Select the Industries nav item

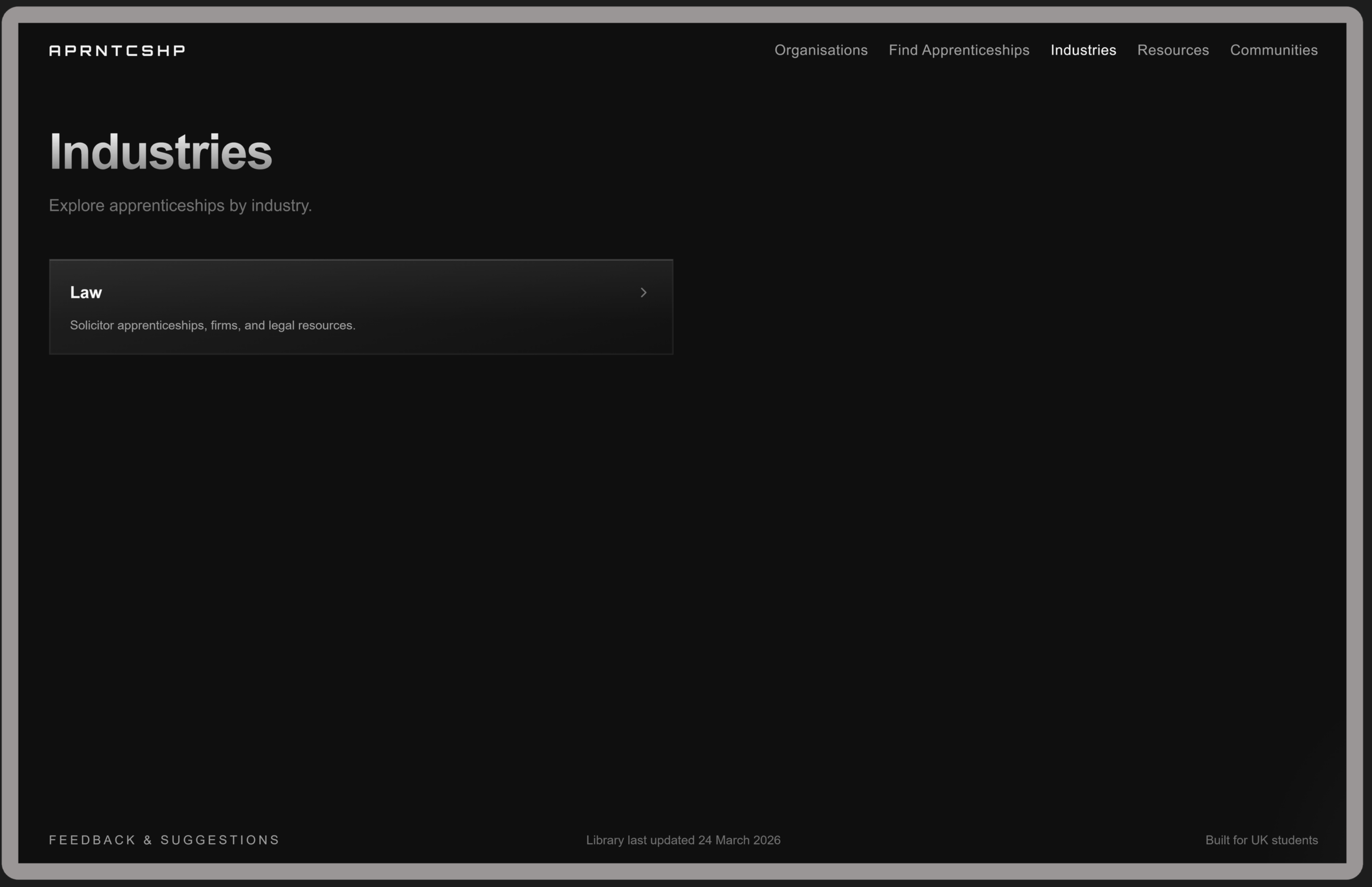1083,50
